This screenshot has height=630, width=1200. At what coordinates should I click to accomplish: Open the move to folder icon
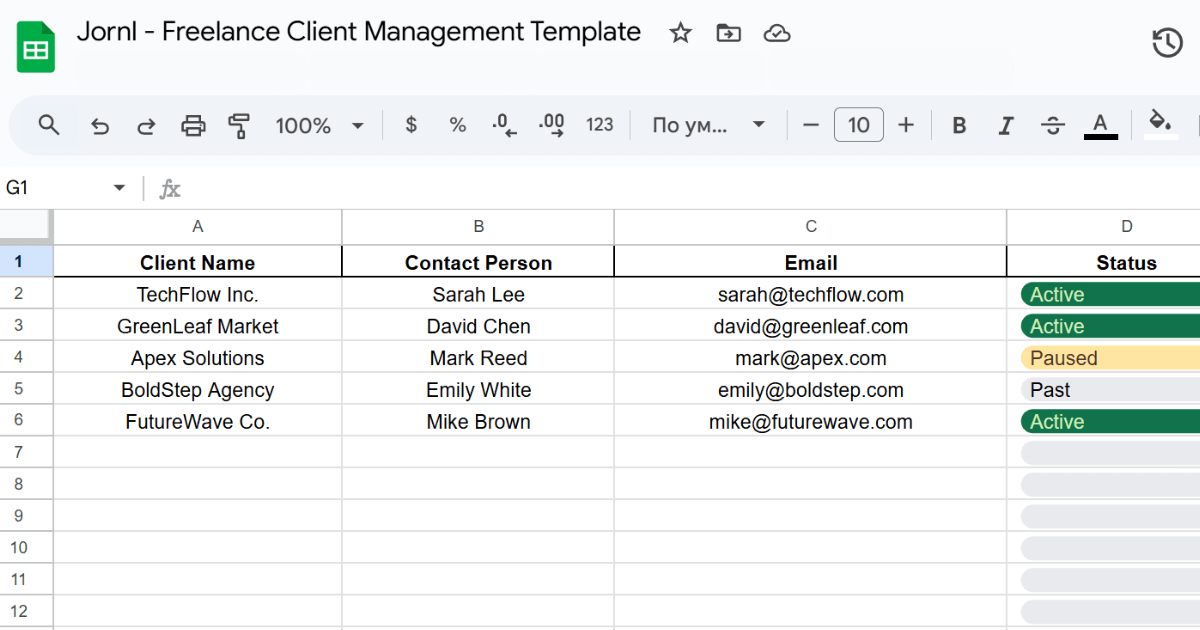729,33
